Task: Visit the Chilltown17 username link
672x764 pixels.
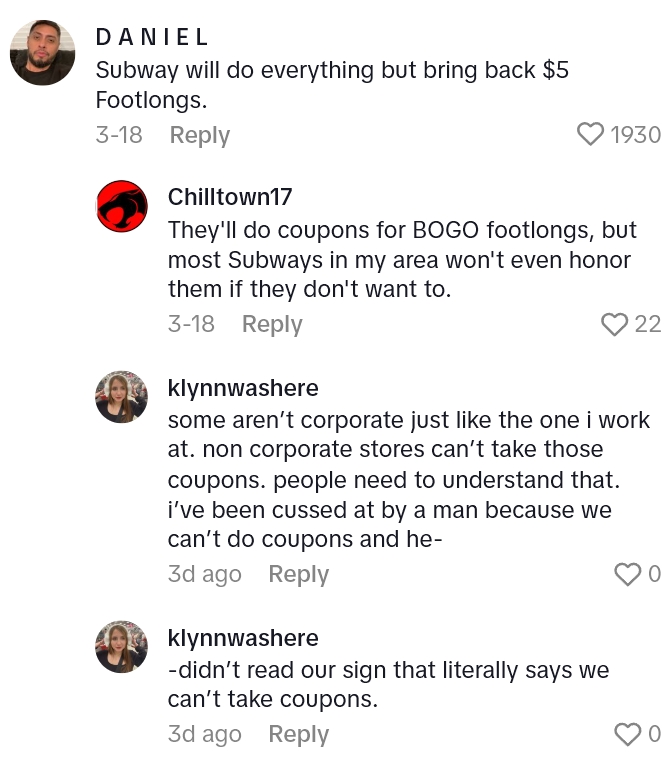Action: click(230, 197)
